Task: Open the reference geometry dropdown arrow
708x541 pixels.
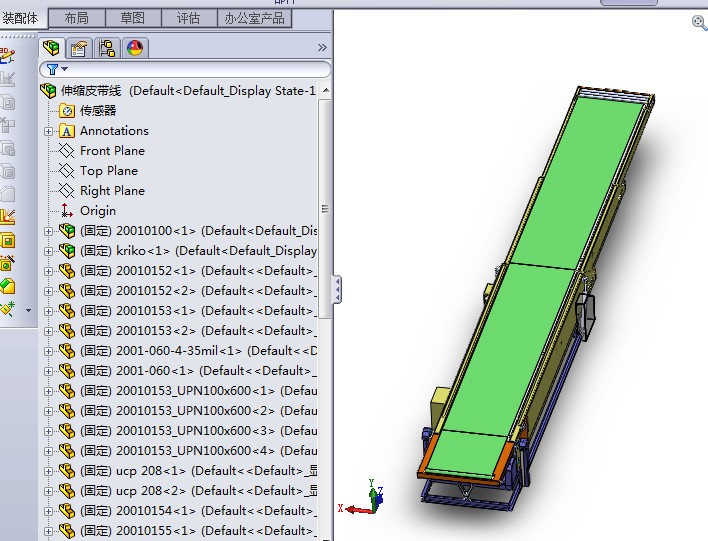Action: tap(28, 310)
